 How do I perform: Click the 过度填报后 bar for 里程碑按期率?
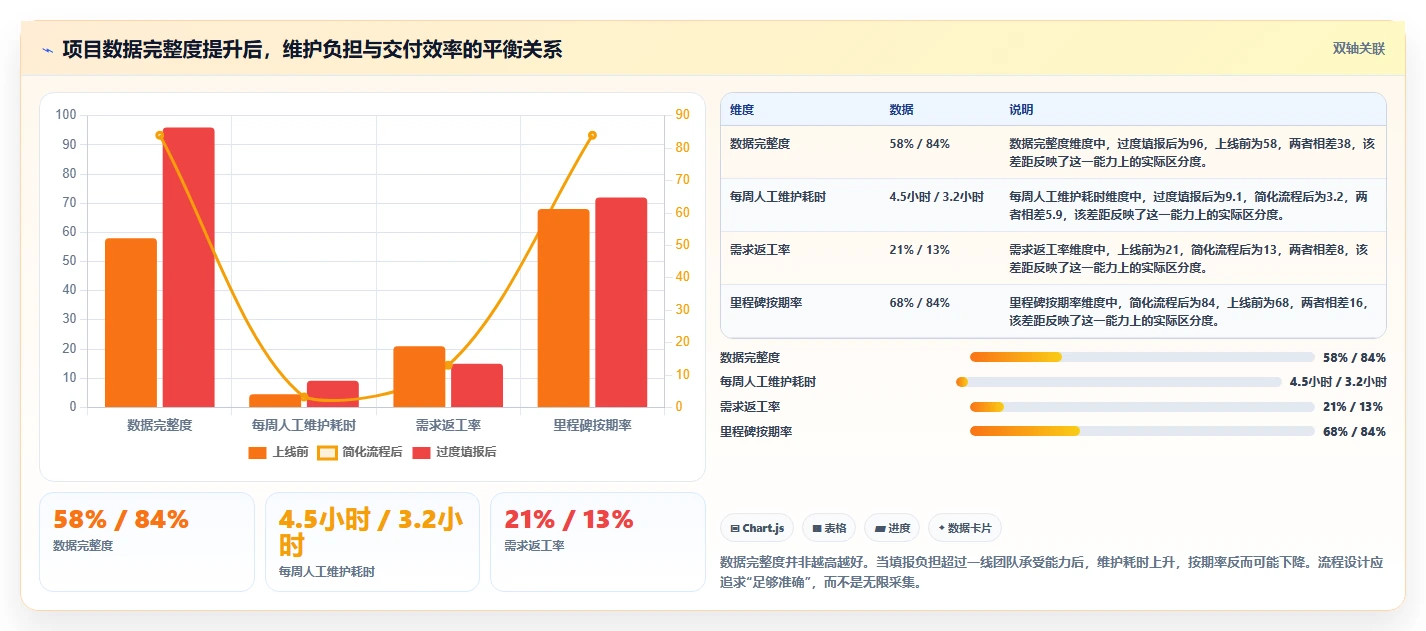(621, 302)
